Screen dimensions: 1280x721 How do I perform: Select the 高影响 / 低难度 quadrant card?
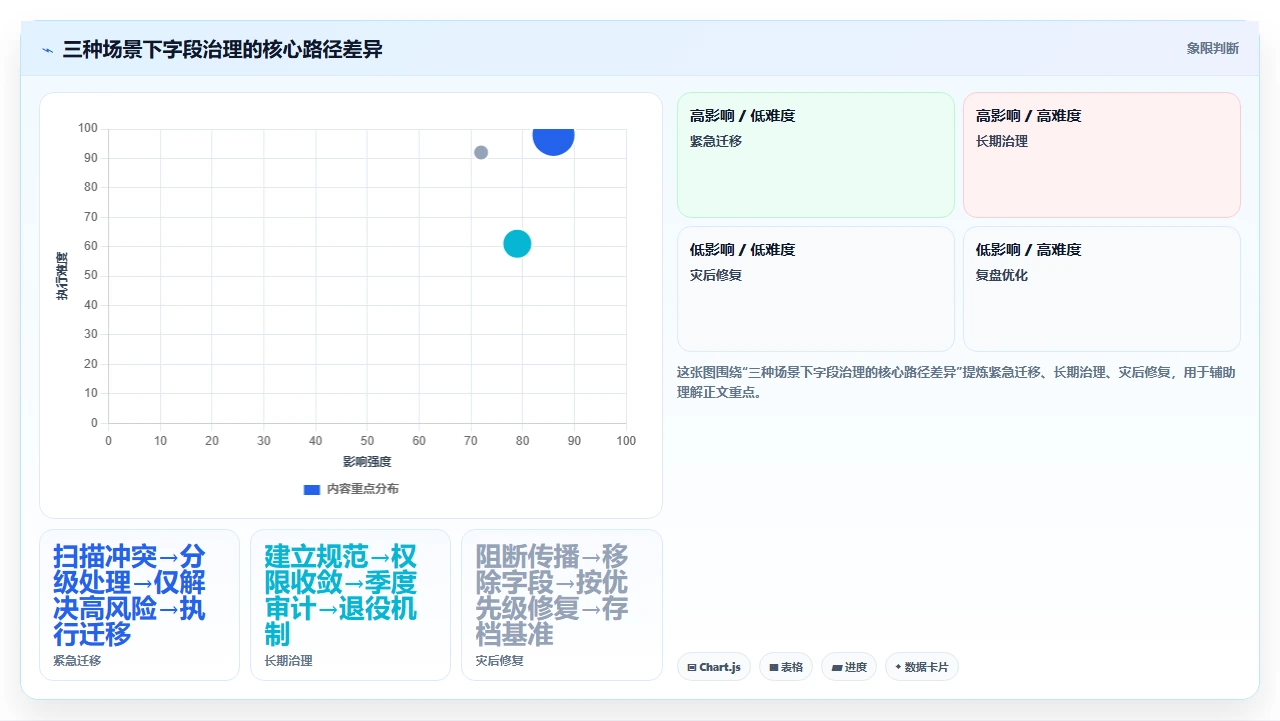(x=816, y=155)
